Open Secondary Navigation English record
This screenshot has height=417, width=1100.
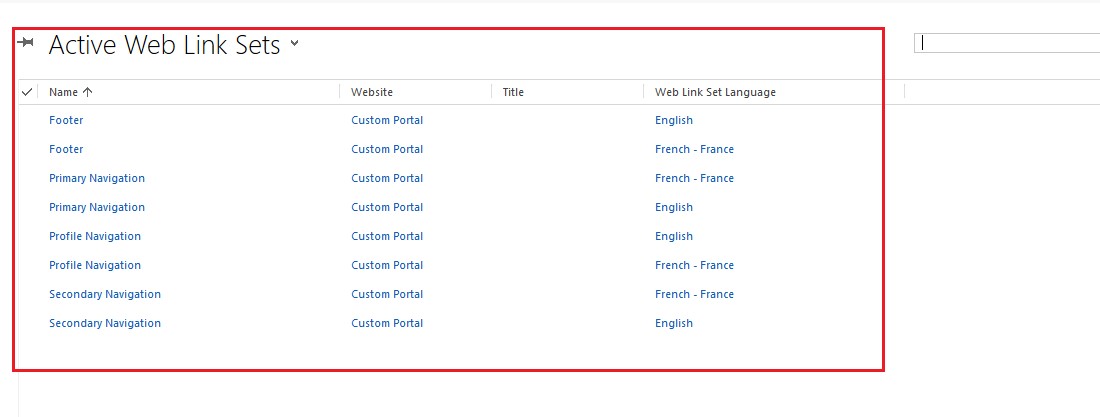(105, 323)
